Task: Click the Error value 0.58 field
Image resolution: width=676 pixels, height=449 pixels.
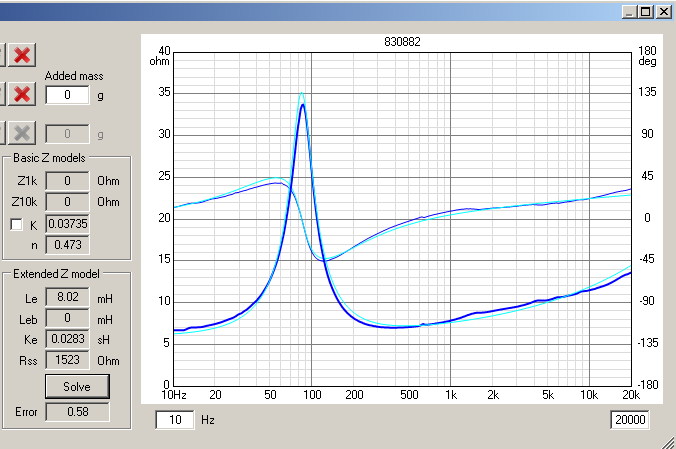Action: click(x=78, y=412)
